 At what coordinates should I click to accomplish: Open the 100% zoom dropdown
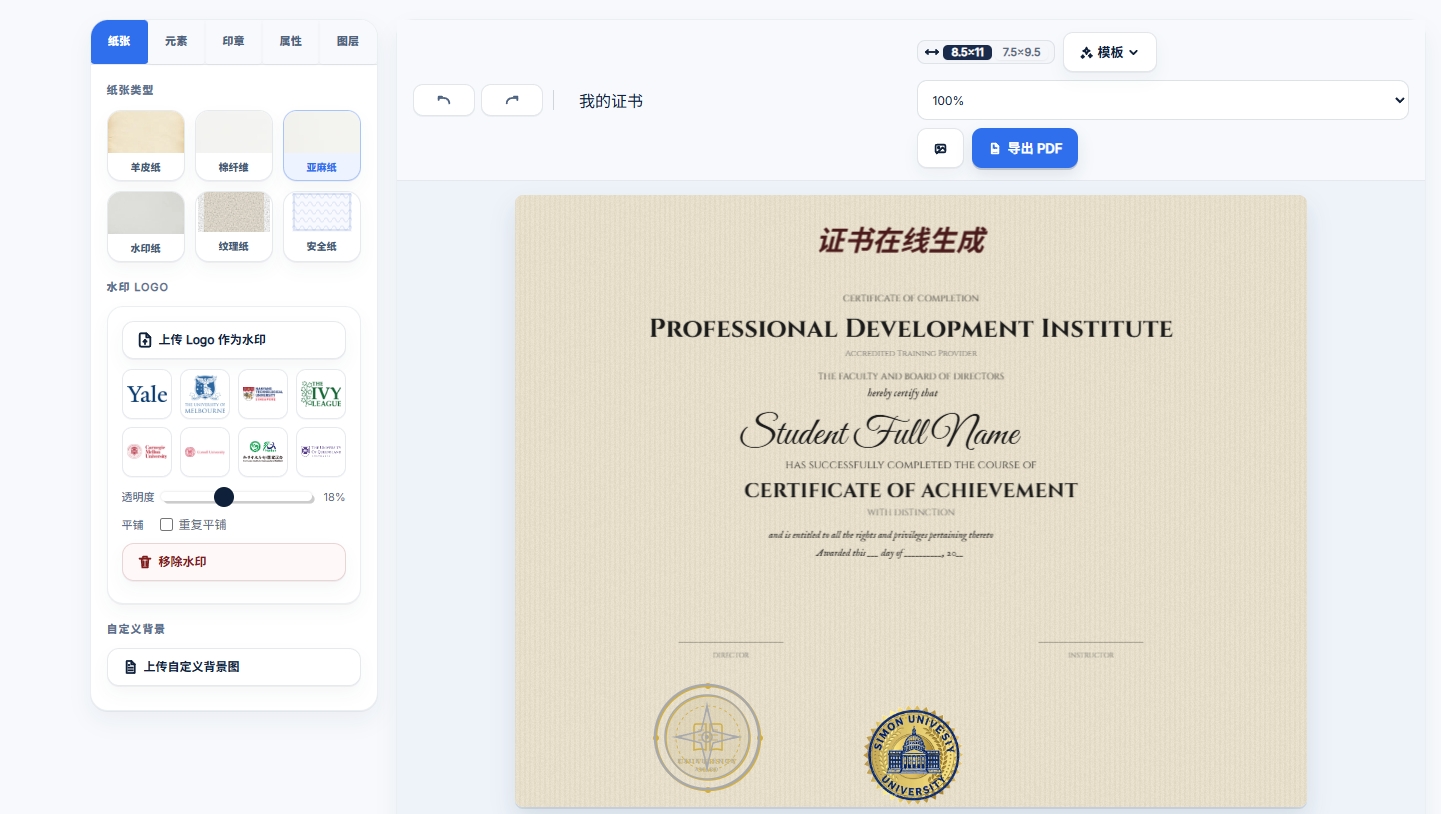[1163, 100]
